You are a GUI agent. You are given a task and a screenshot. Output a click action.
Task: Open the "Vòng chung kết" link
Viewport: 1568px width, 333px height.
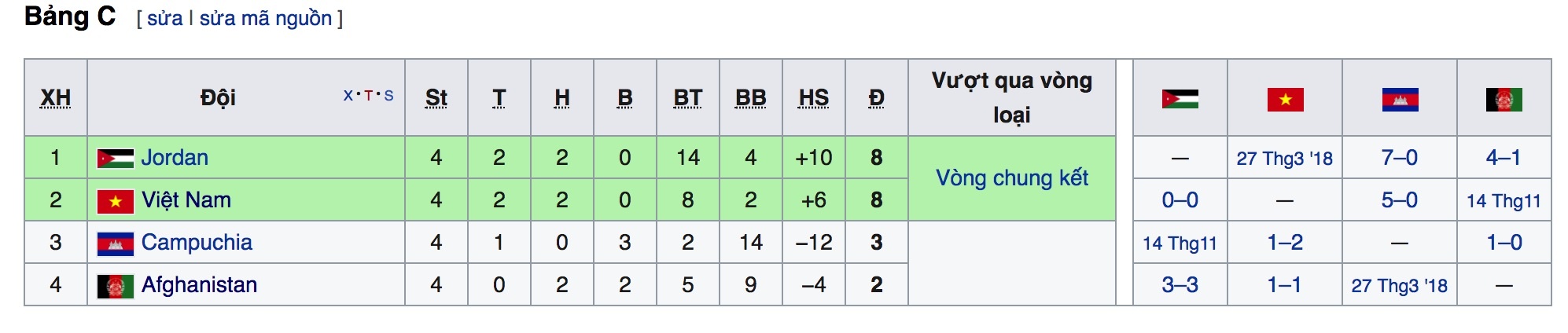coord(1011,178)
